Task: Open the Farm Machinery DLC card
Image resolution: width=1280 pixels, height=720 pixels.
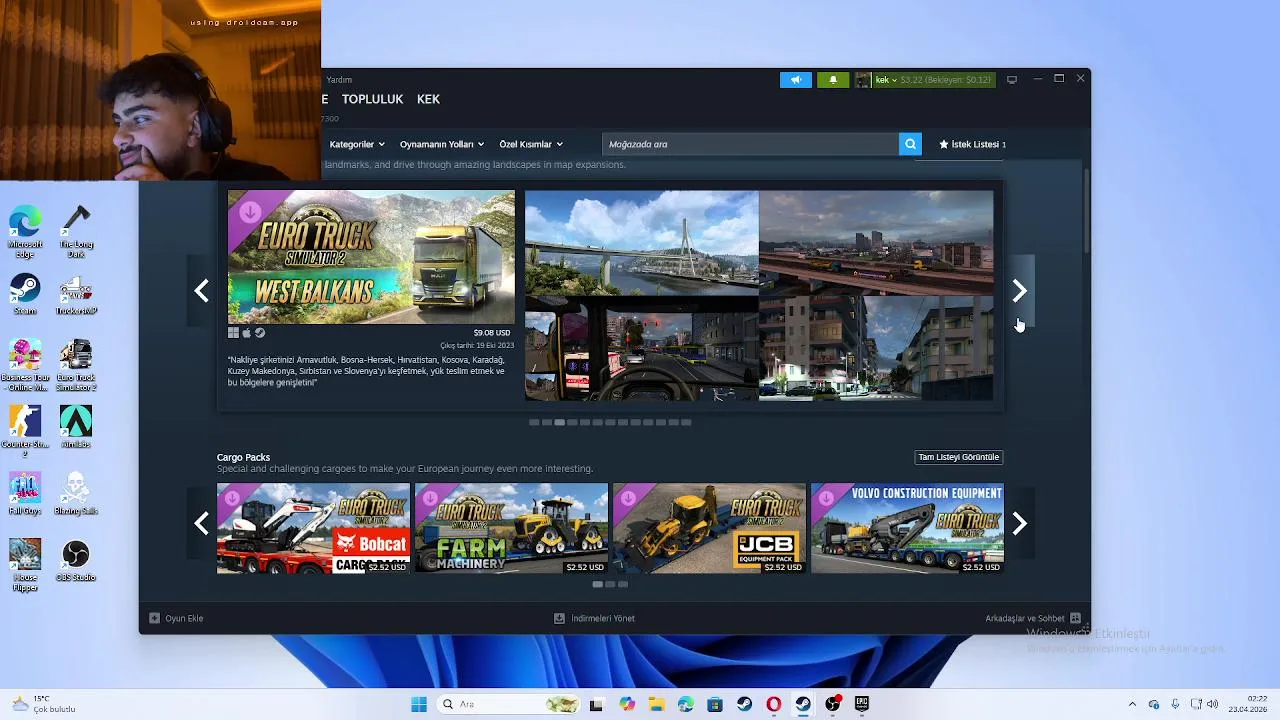Action: click(x=511, y=528)
